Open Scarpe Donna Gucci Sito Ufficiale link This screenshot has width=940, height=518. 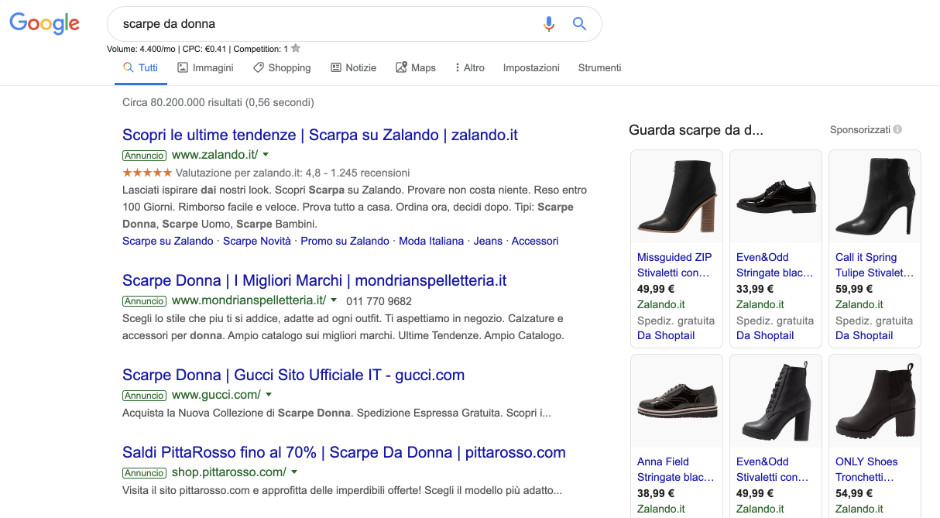[293, 375]
